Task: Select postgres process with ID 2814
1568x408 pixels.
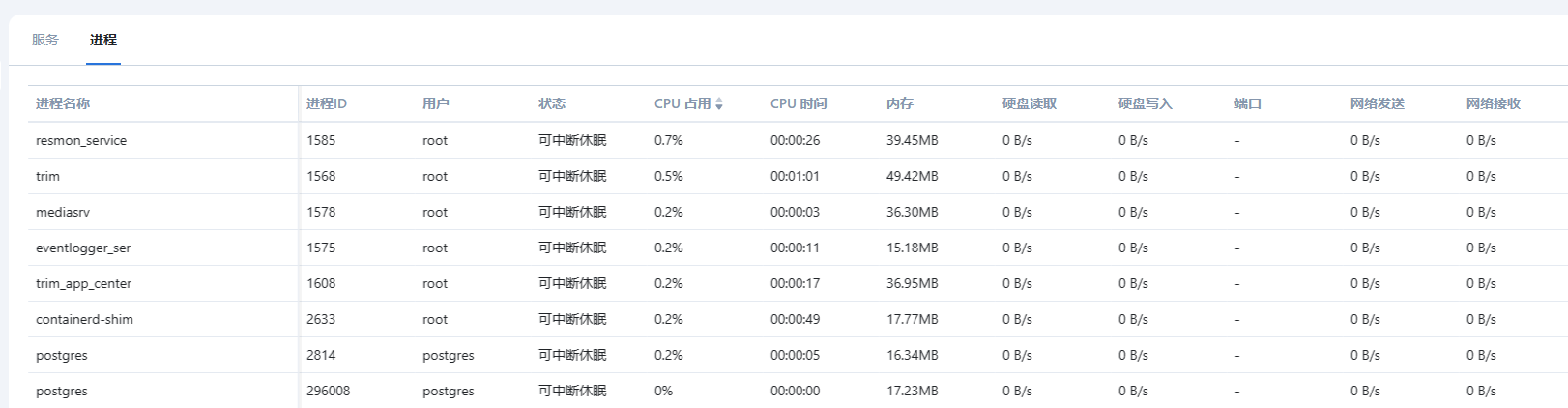Action: pyautogui.click(x=62, y=356)
